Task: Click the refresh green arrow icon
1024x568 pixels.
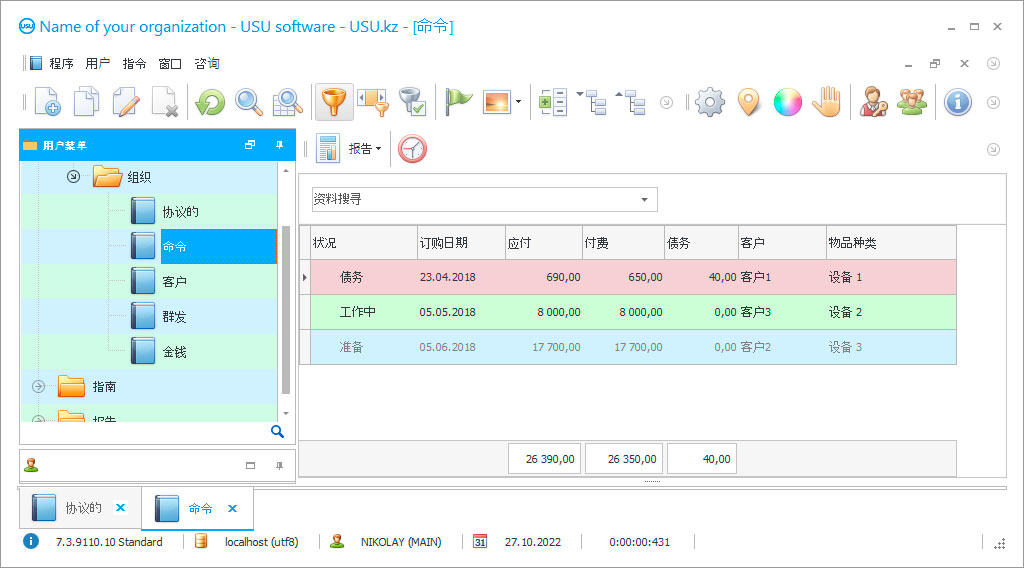Action: [x=210, y=102]
